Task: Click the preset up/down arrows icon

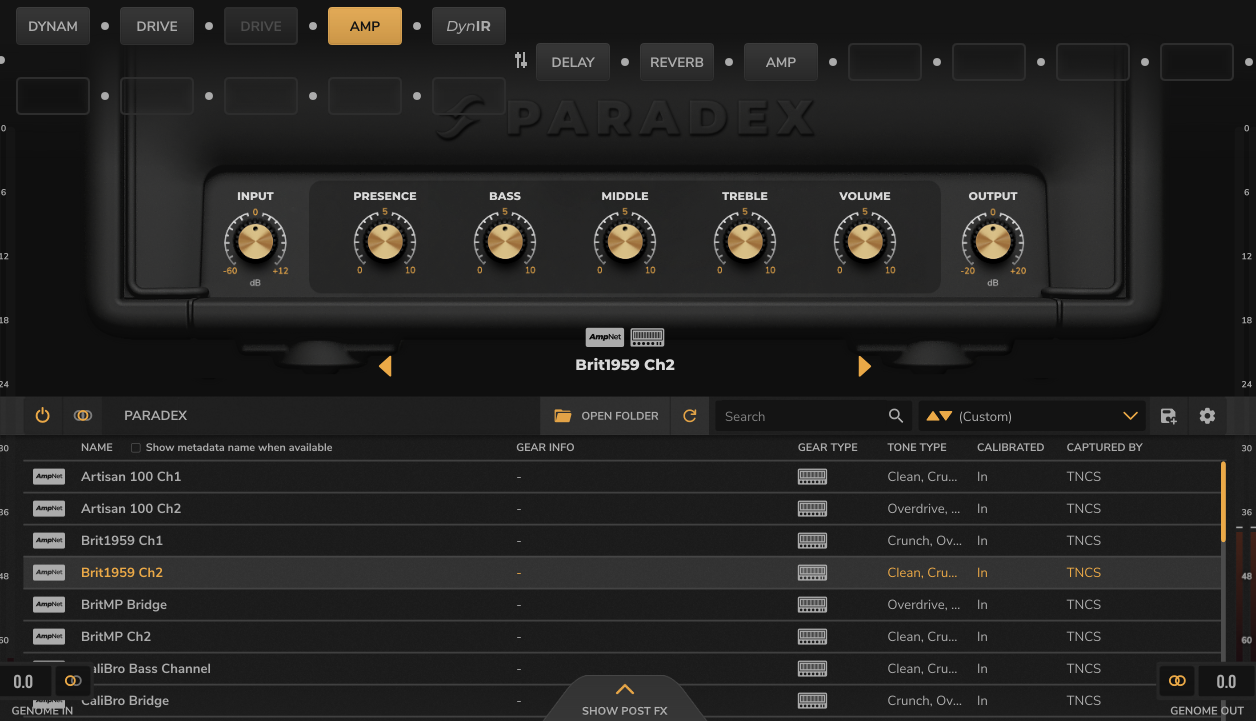Action: click(x=939, y=416)
